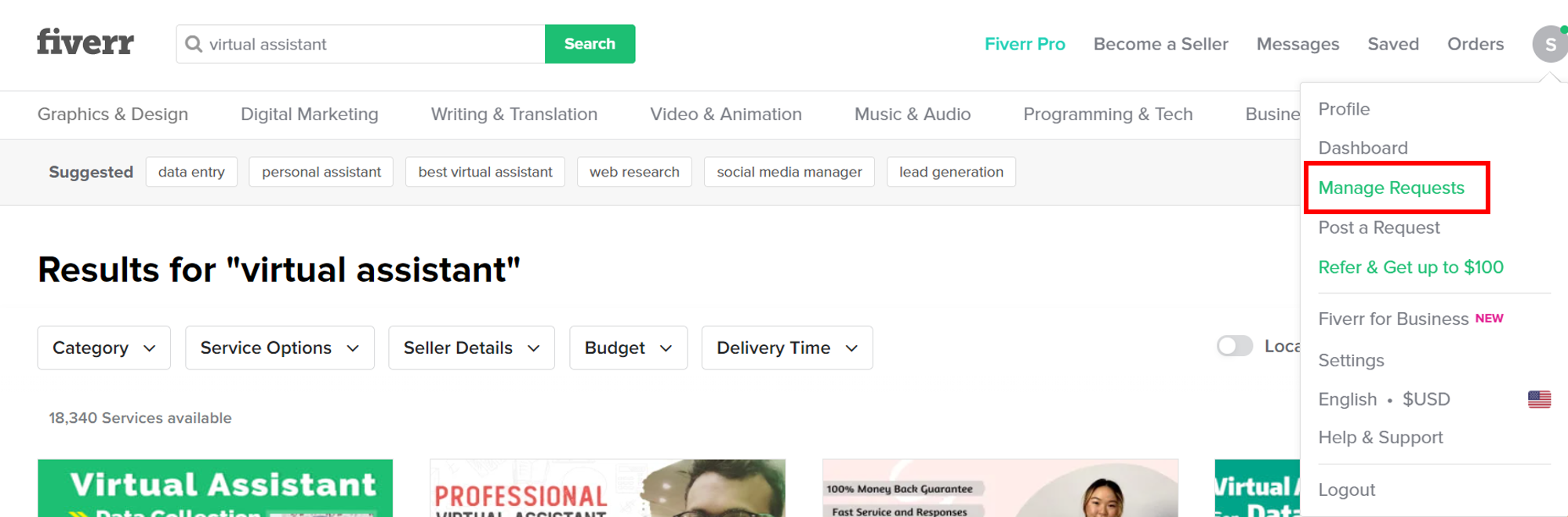Viewport: 1568px width, 517px height.
Task: Expand the Delivery Time dropdown
Action: (787, 348)
